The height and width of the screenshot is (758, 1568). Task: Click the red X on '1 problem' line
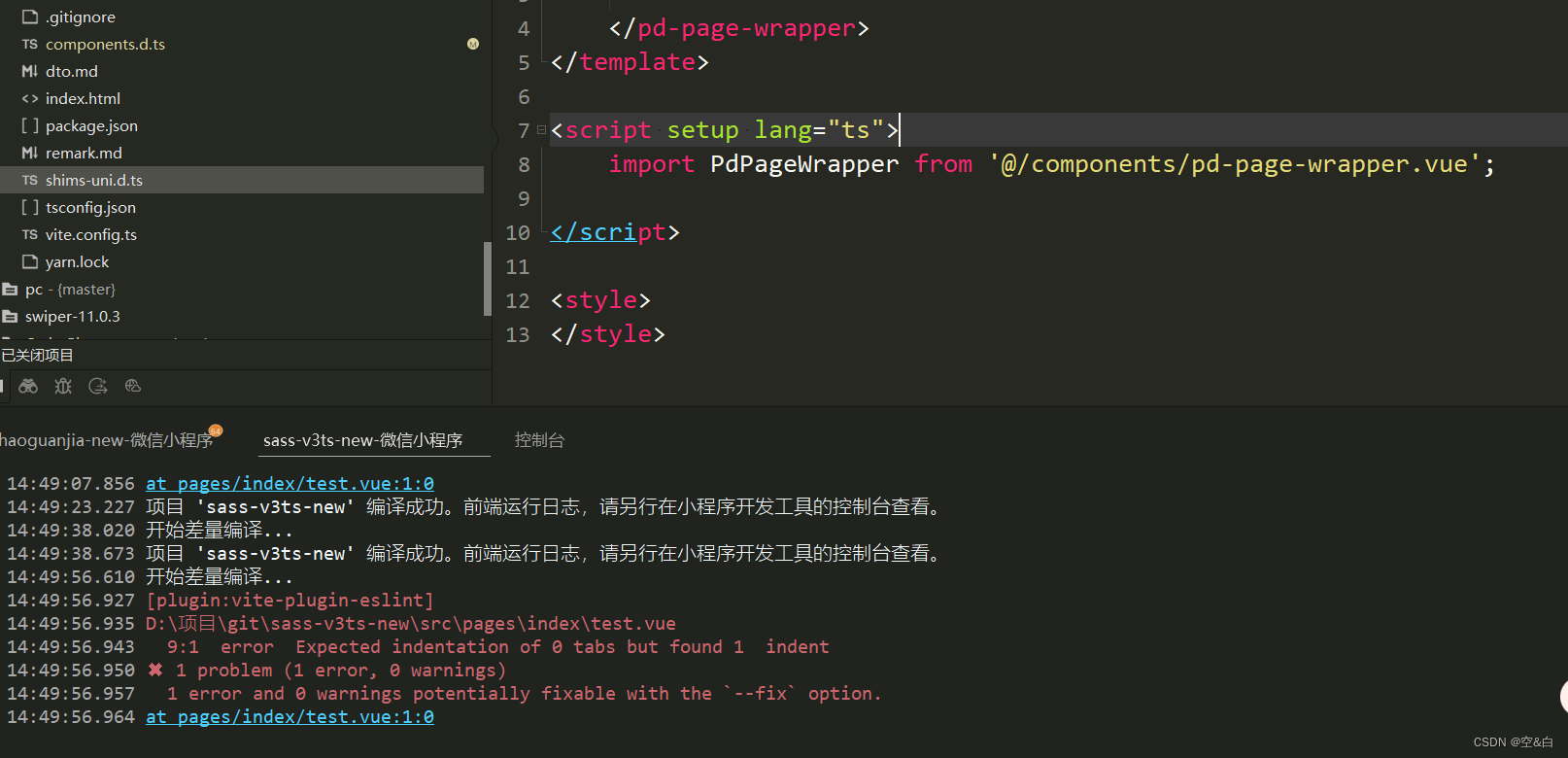[x=155, y=670]
